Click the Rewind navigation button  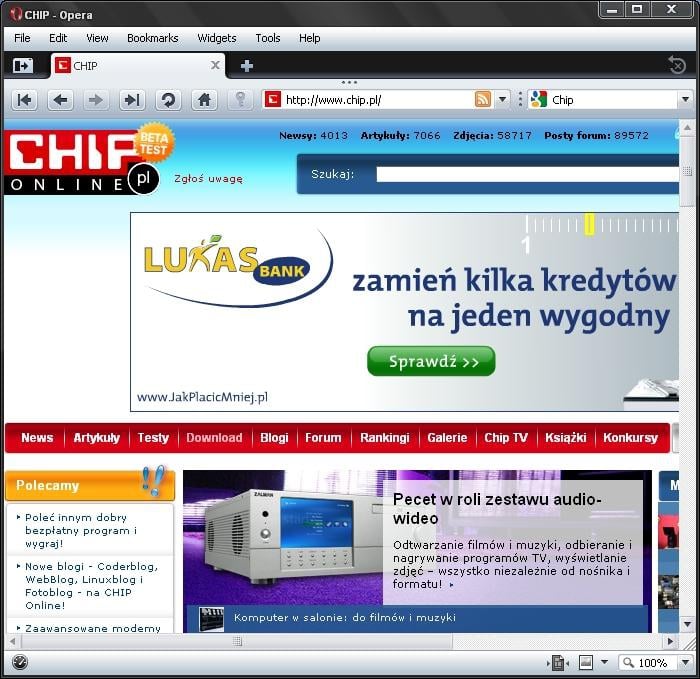click(x=24, y=100)
